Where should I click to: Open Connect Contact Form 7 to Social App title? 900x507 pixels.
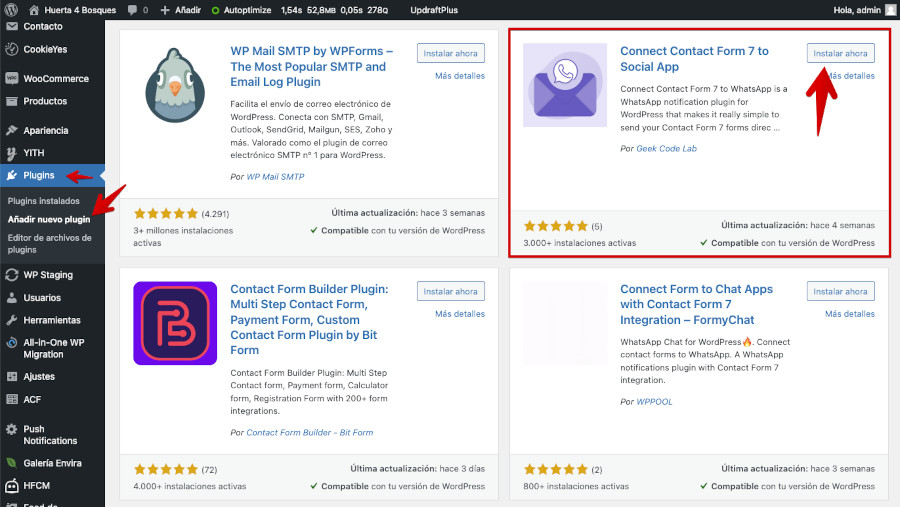[x=694, y=59]
